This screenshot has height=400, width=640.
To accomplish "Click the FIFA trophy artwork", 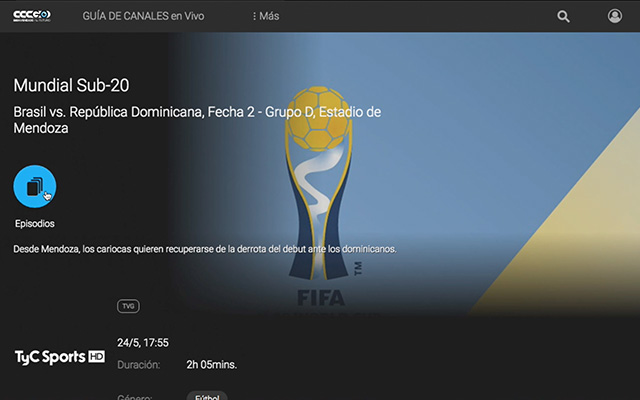I will tap(319, 183).
